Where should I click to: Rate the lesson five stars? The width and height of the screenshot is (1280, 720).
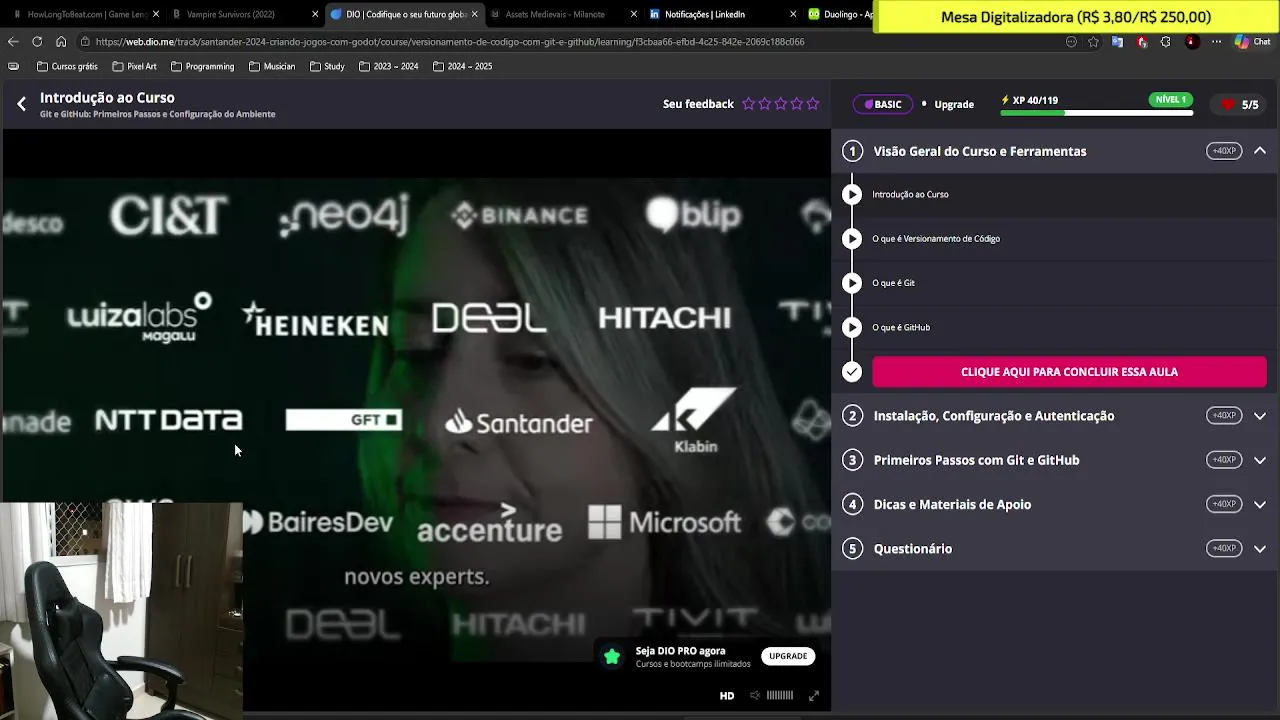[x=812, y=104]
